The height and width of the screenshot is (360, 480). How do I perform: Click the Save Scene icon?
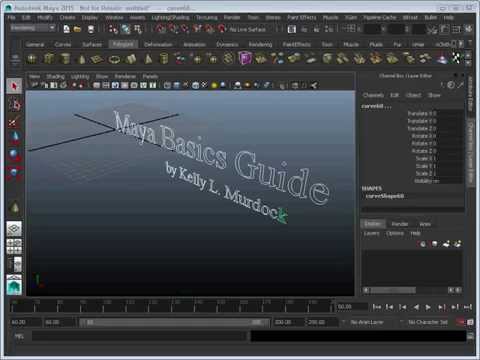tap(91, 29)
